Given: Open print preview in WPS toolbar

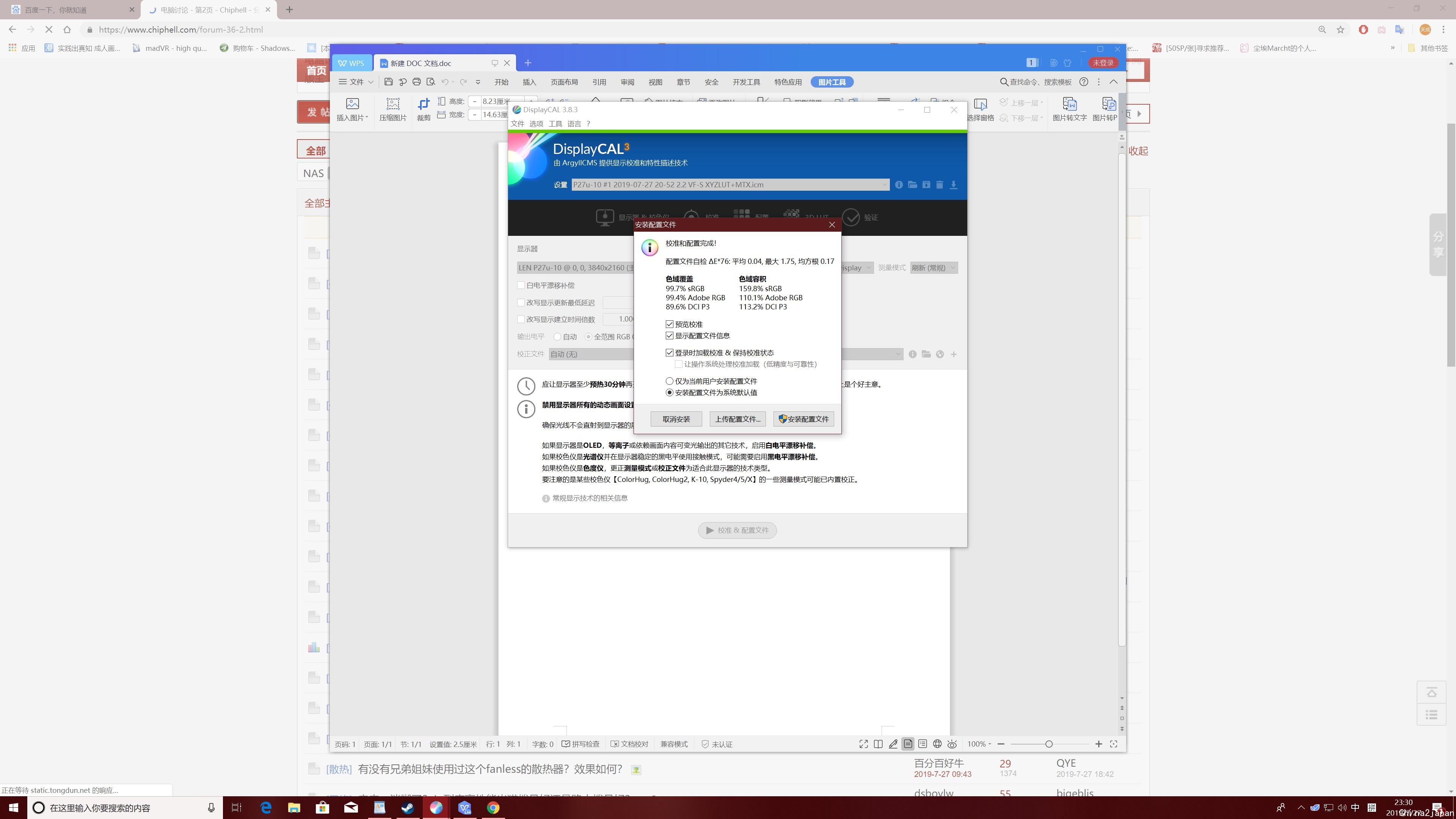Looking at the screenshot, I should click(431, 82).
